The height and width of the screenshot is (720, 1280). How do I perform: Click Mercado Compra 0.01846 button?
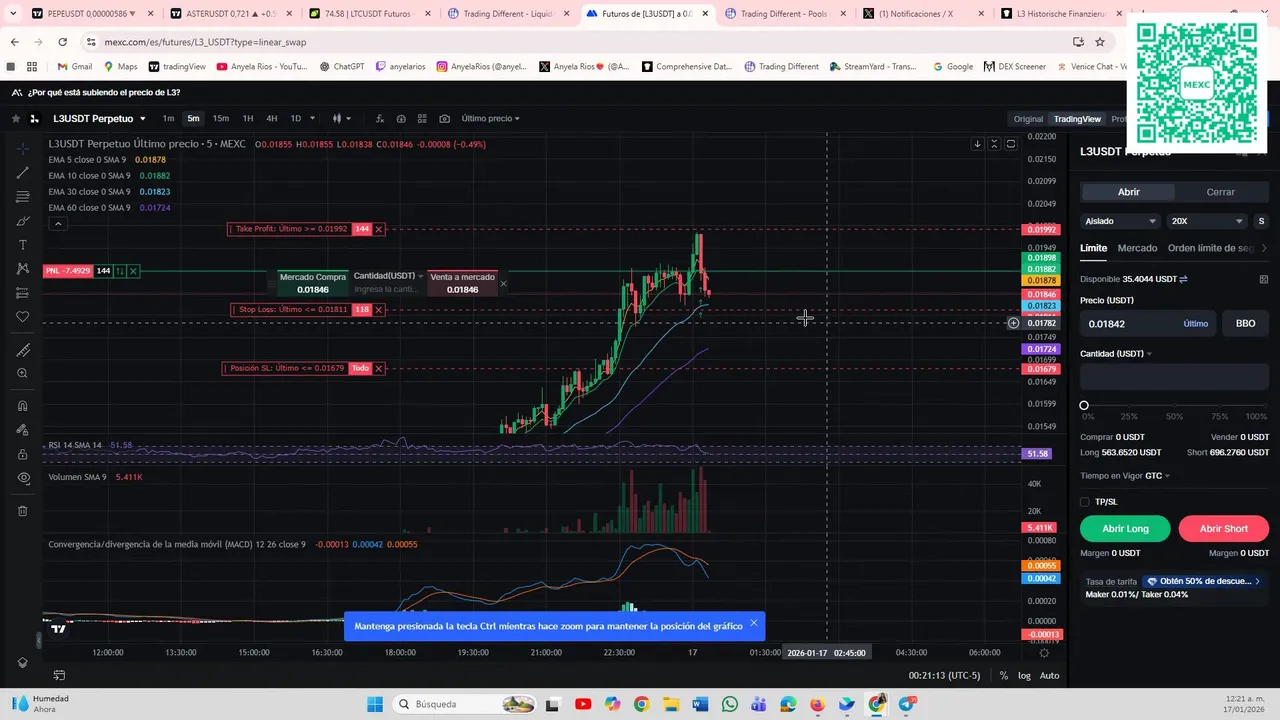coord(313,283)
